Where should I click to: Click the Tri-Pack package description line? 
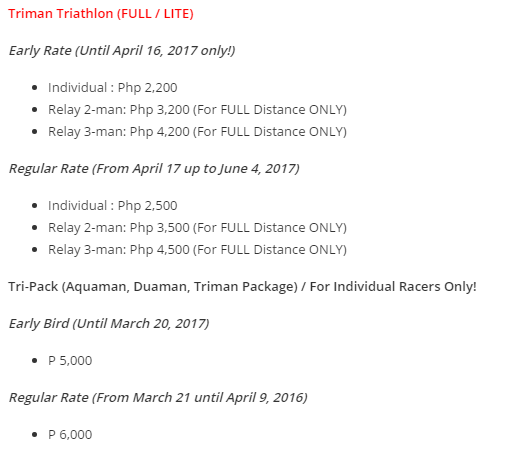[x=242, y=287]
